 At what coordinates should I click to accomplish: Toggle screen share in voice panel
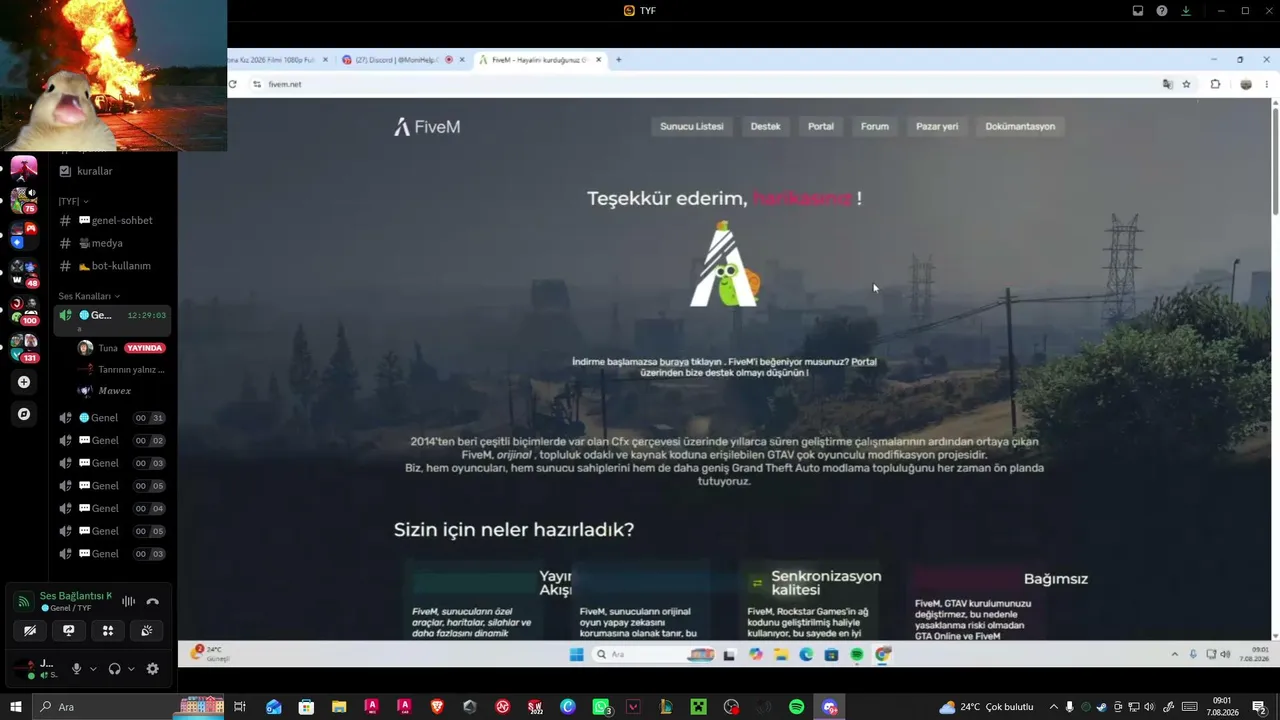click(69, 630)
